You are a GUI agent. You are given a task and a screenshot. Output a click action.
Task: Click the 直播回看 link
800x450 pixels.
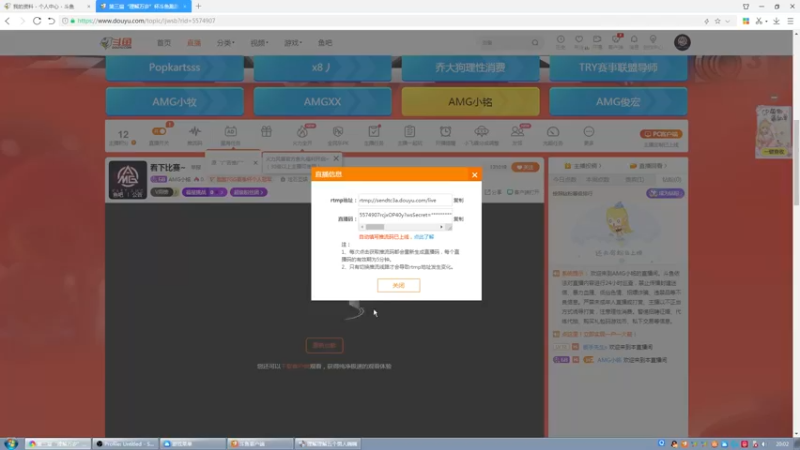648,166
